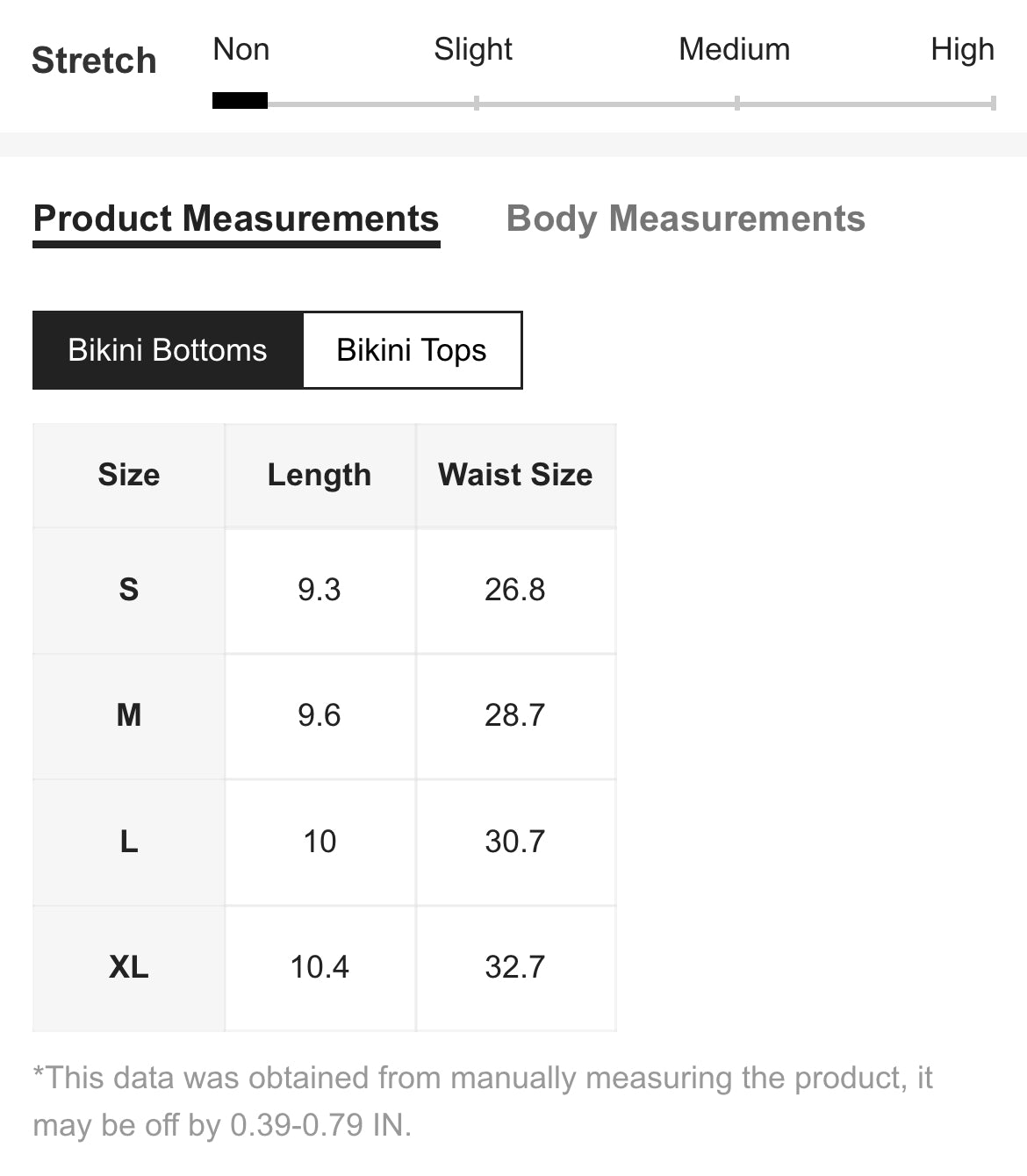Viewport: 1027px width, 1176px height.
Task: Click the High stretch level label
Action: point(962,49)
